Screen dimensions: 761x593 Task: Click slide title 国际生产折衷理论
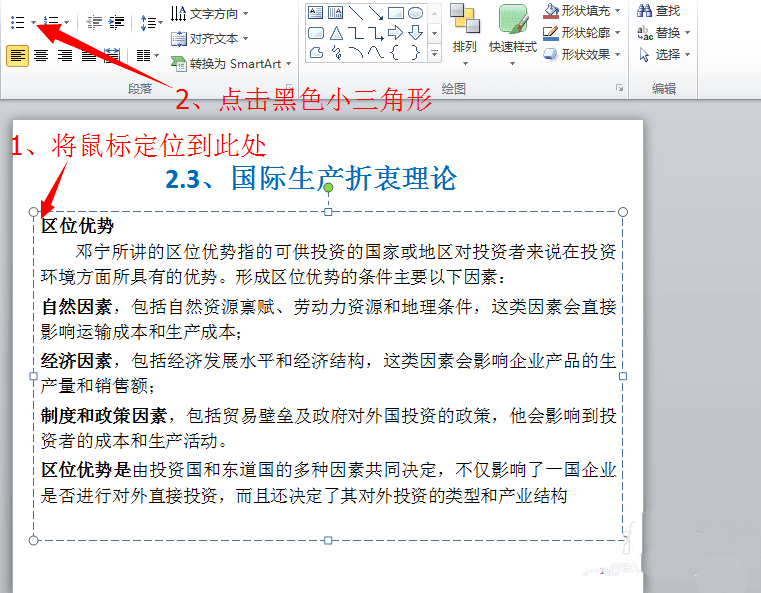pyautogui.click(x=344, y=179)
